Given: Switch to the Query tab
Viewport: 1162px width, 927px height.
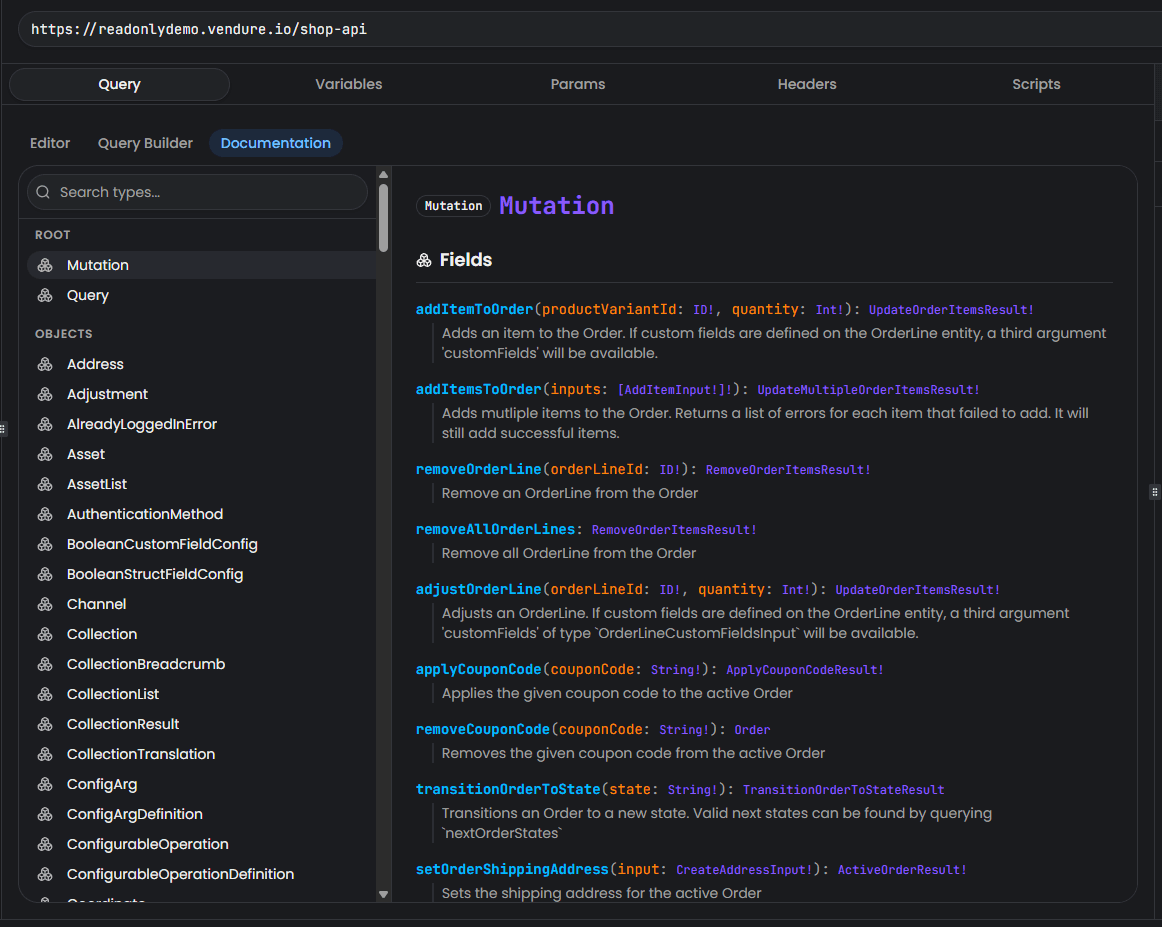Looking at the screenshot, I should [119, 84].
